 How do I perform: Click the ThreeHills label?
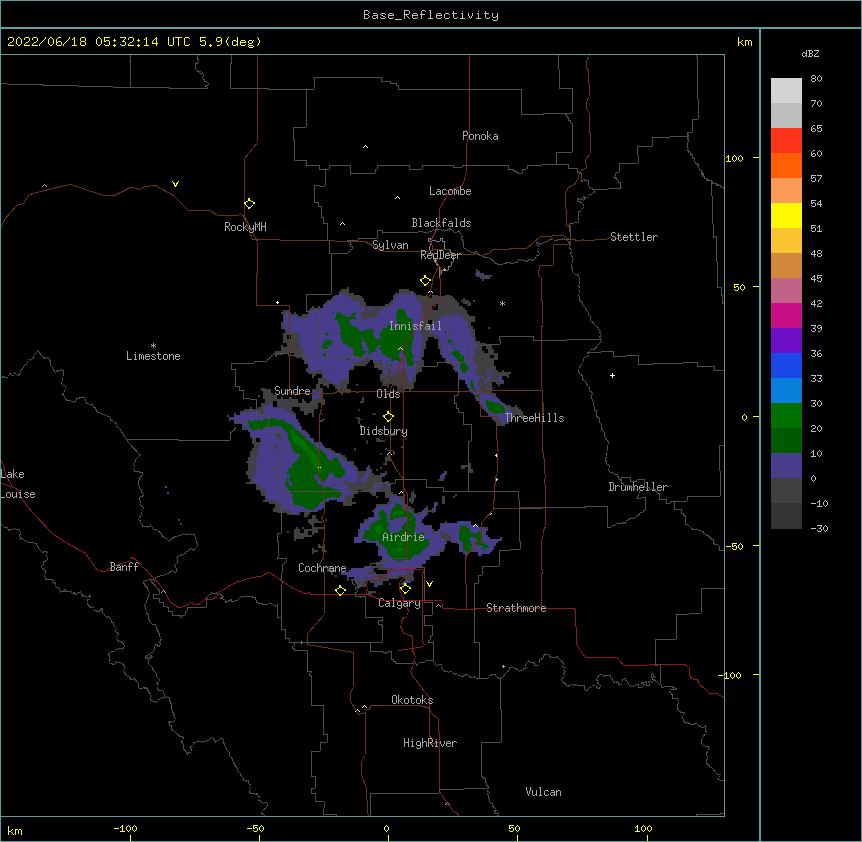[x=534, y=418]
